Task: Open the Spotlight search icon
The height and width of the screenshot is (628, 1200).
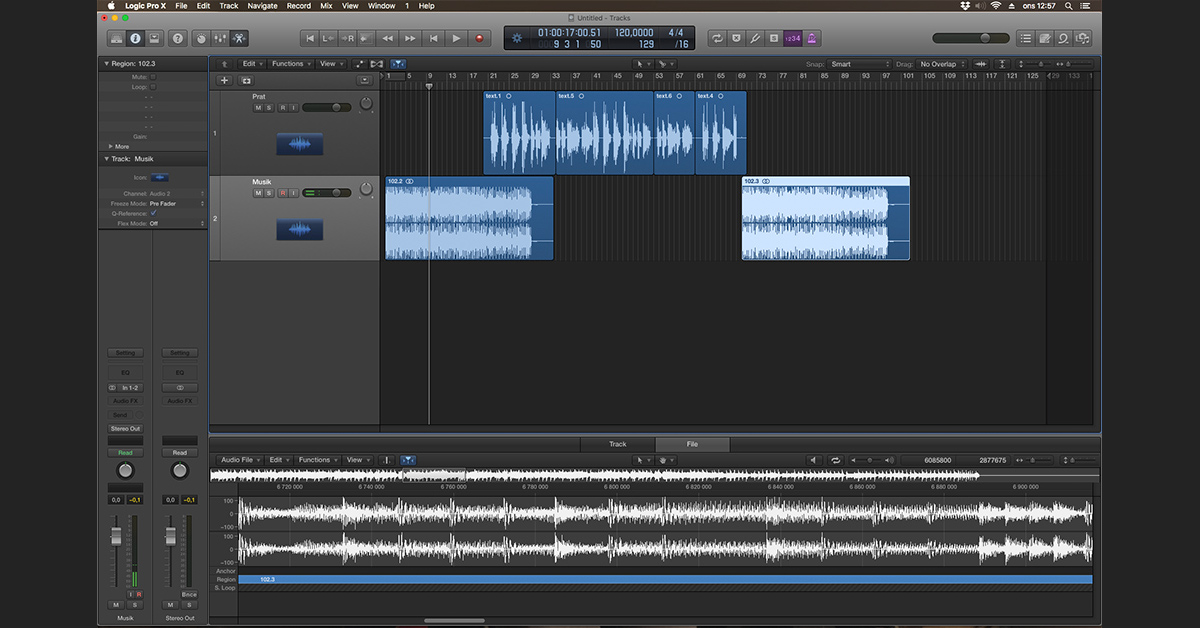Action: click(1070, 6)
